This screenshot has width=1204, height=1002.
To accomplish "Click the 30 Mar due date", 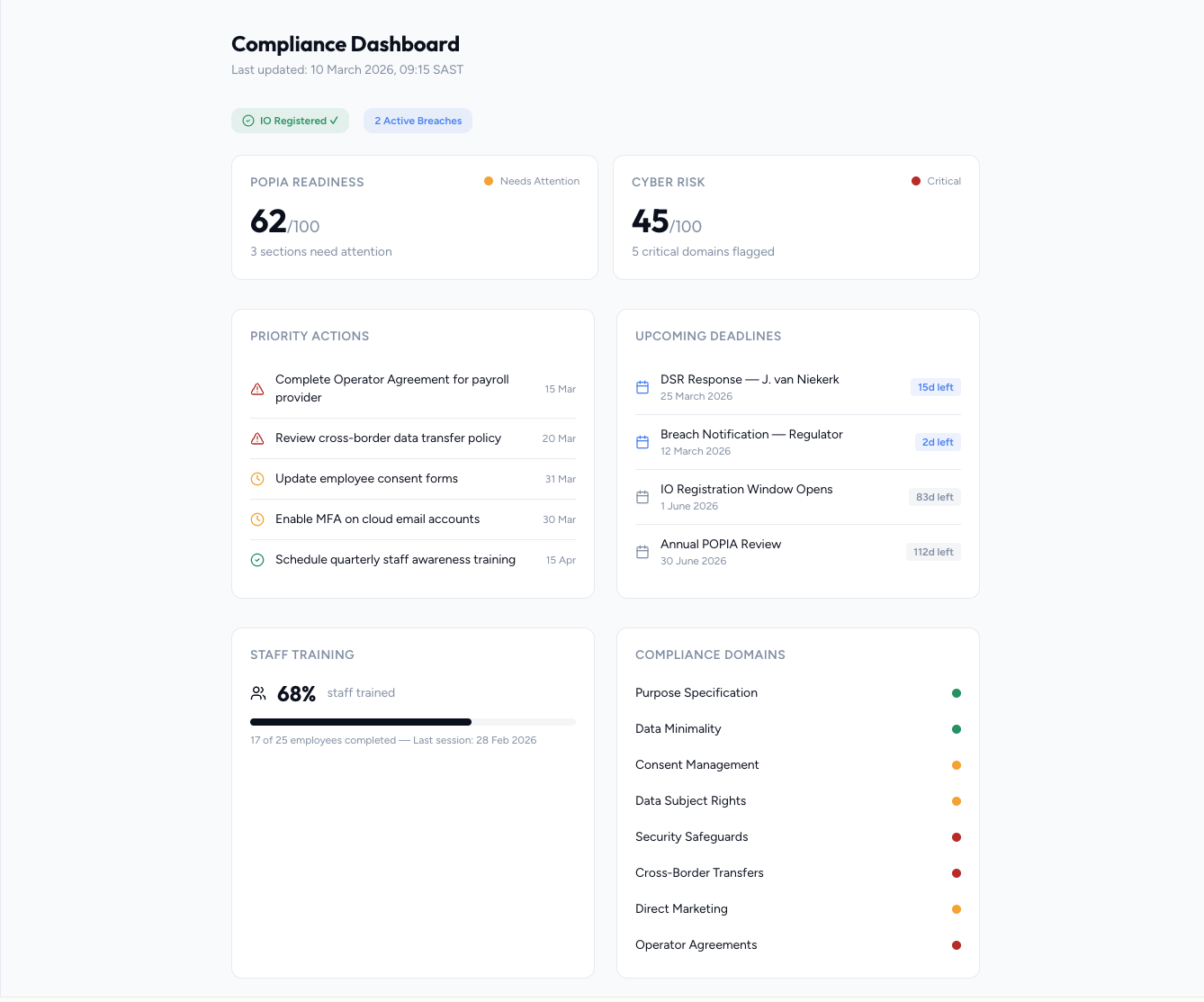I will (559, 519).
